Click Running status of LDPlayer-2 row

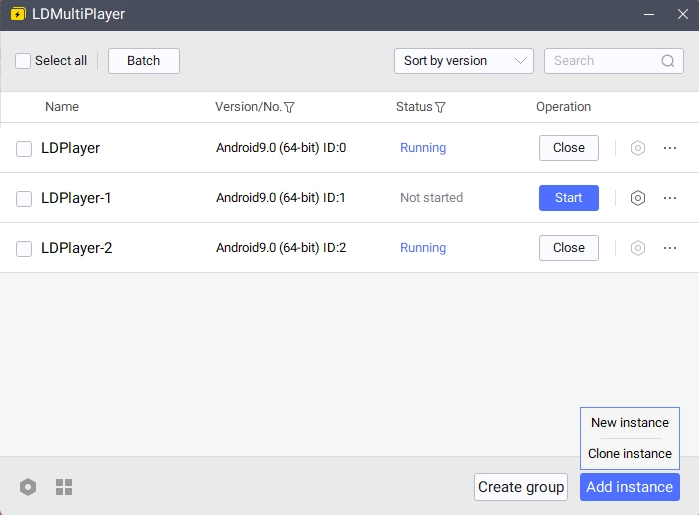423,248
